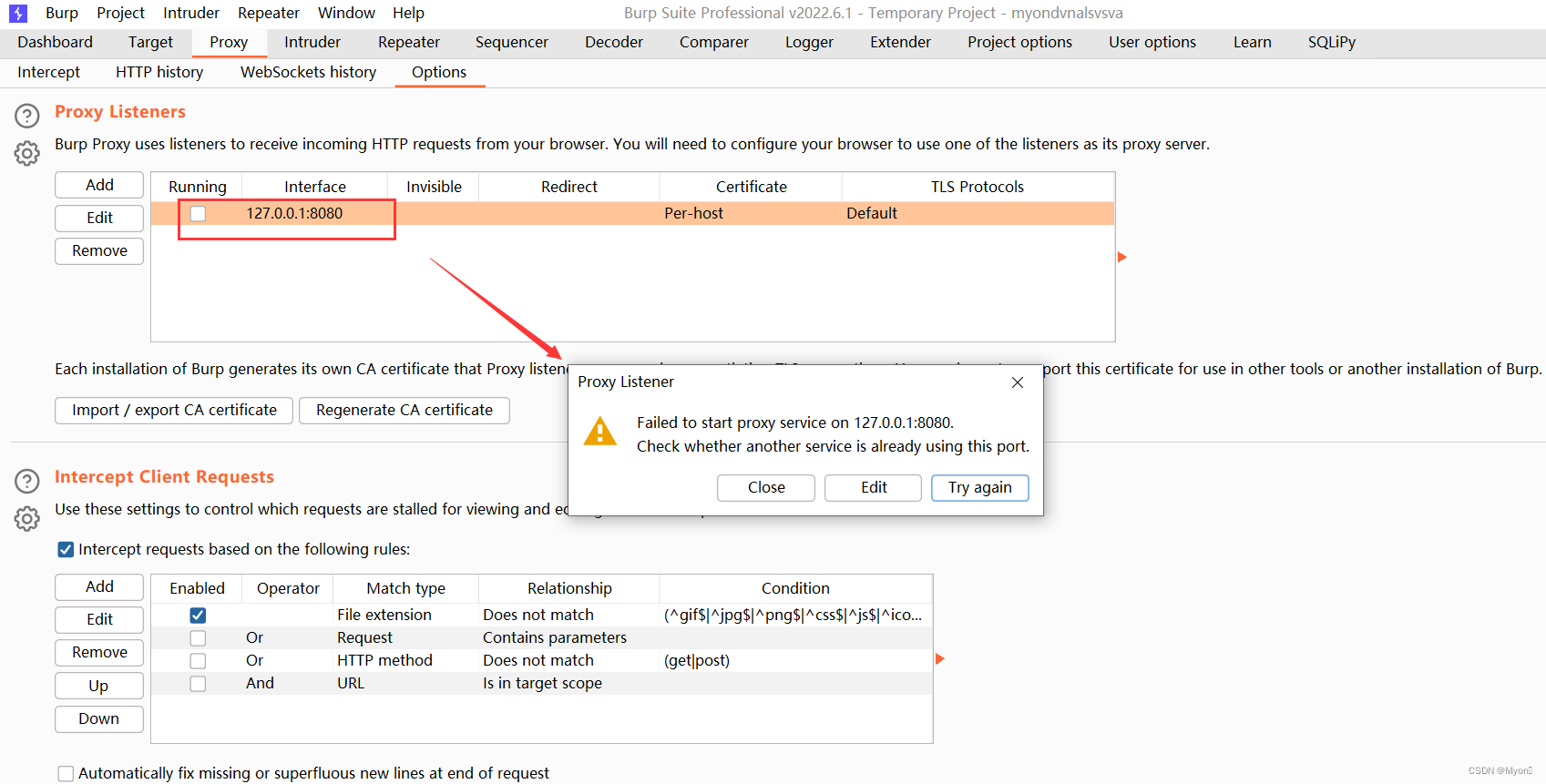Click Regenerate CA certificate
Image resolution: width=1546 pixels, height=784 pixels.
coord(404,410)
